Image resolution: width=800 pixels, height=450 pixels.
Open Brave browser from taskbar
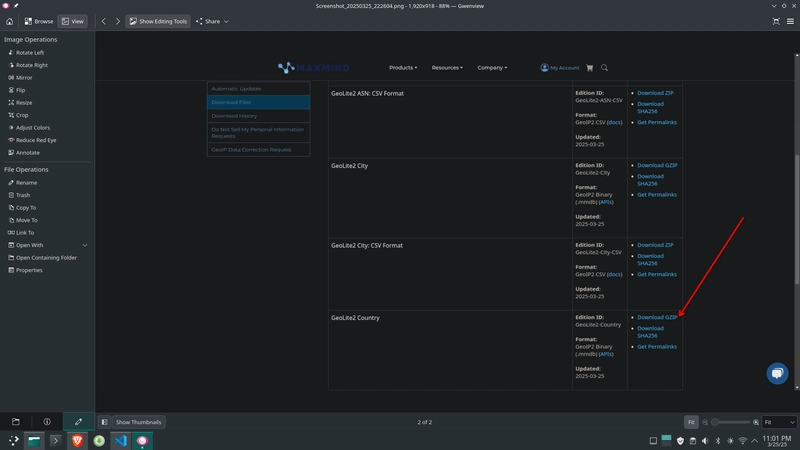tap(78, 440)
